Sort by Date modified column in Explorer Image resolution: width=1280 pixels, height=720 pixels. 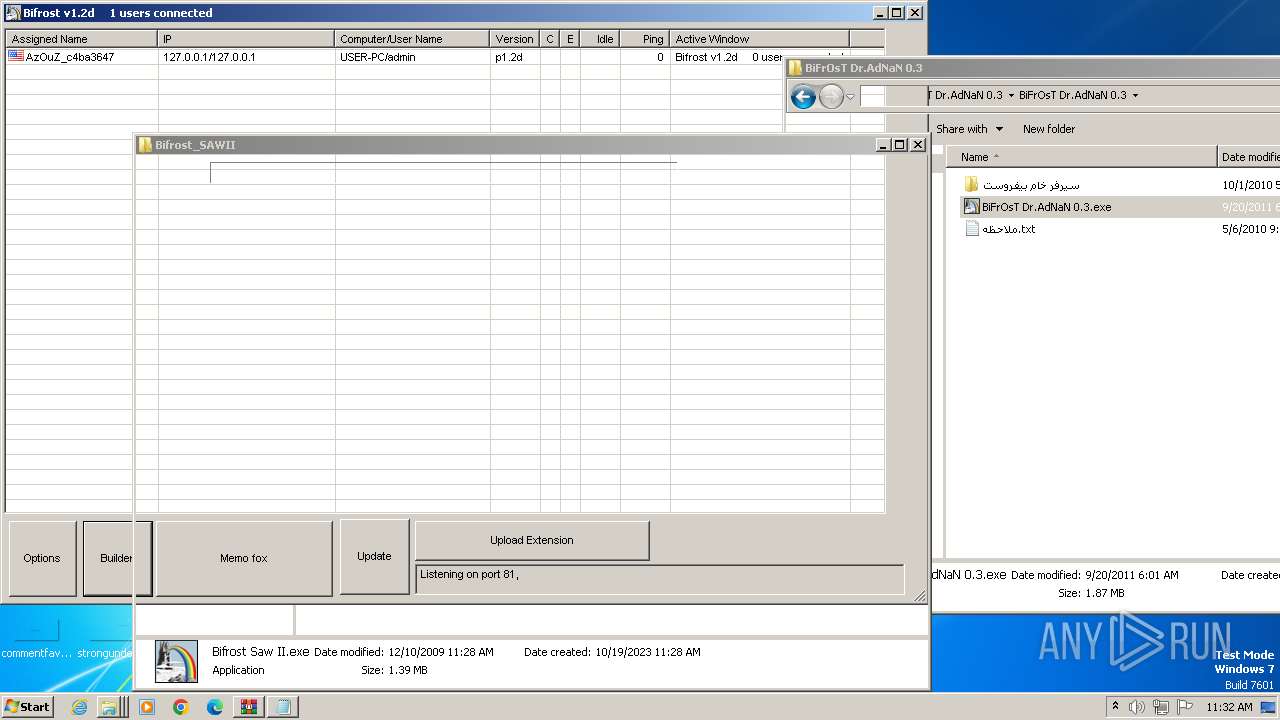[x=1249, y=157]
